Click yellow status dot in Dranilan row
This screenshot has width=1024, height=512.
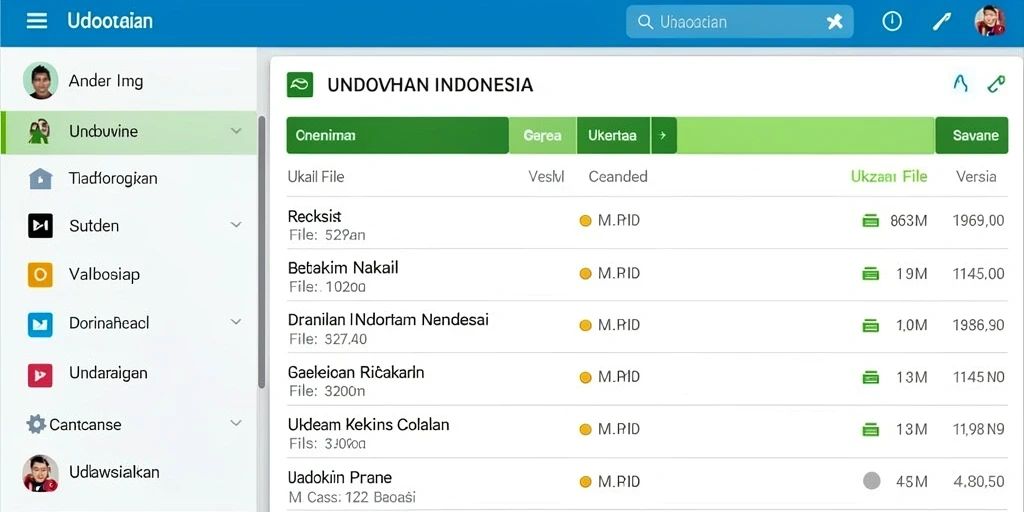point(585,325)
